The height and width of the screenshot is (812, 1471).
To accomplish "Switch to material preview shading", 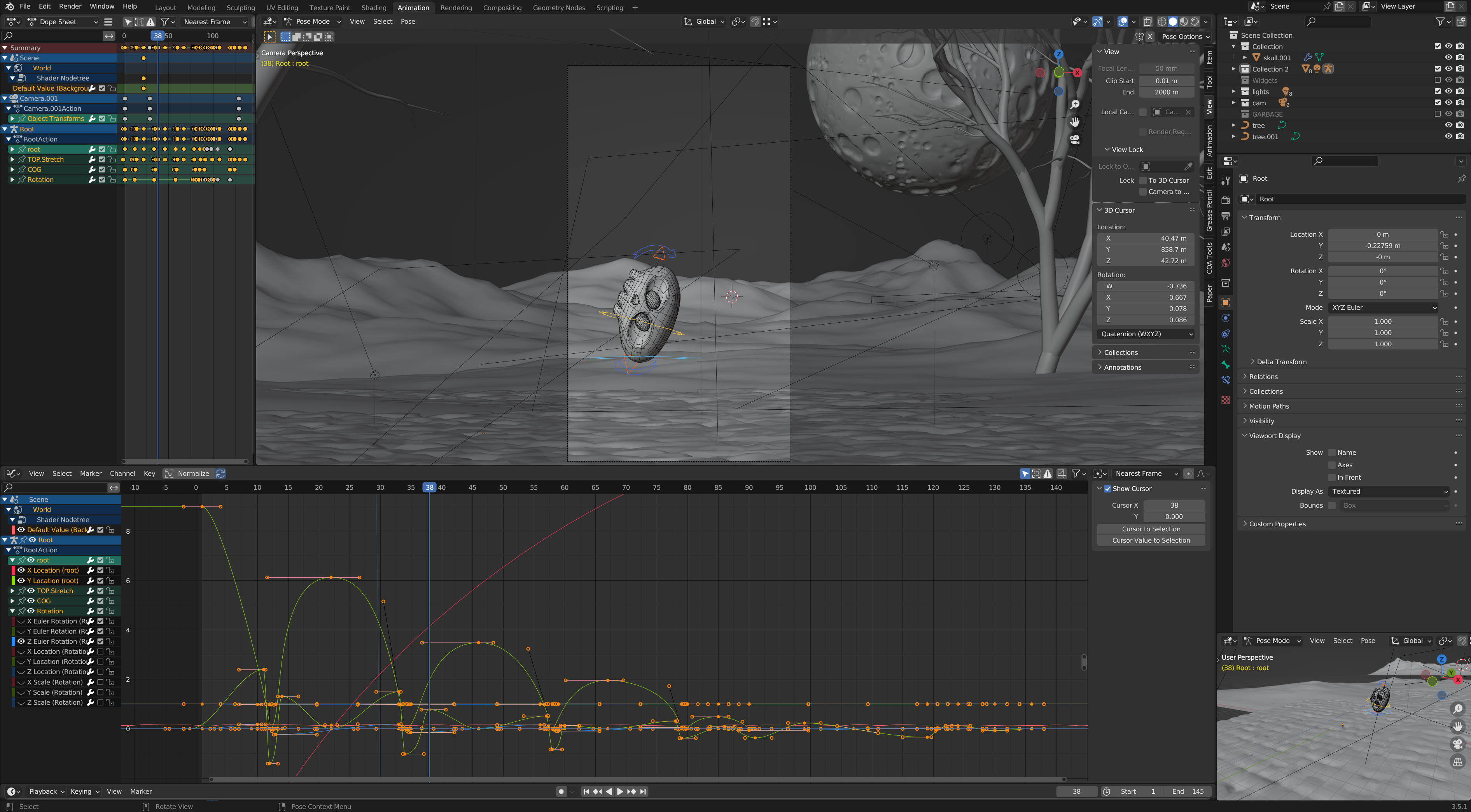I will click(1184, 22).
